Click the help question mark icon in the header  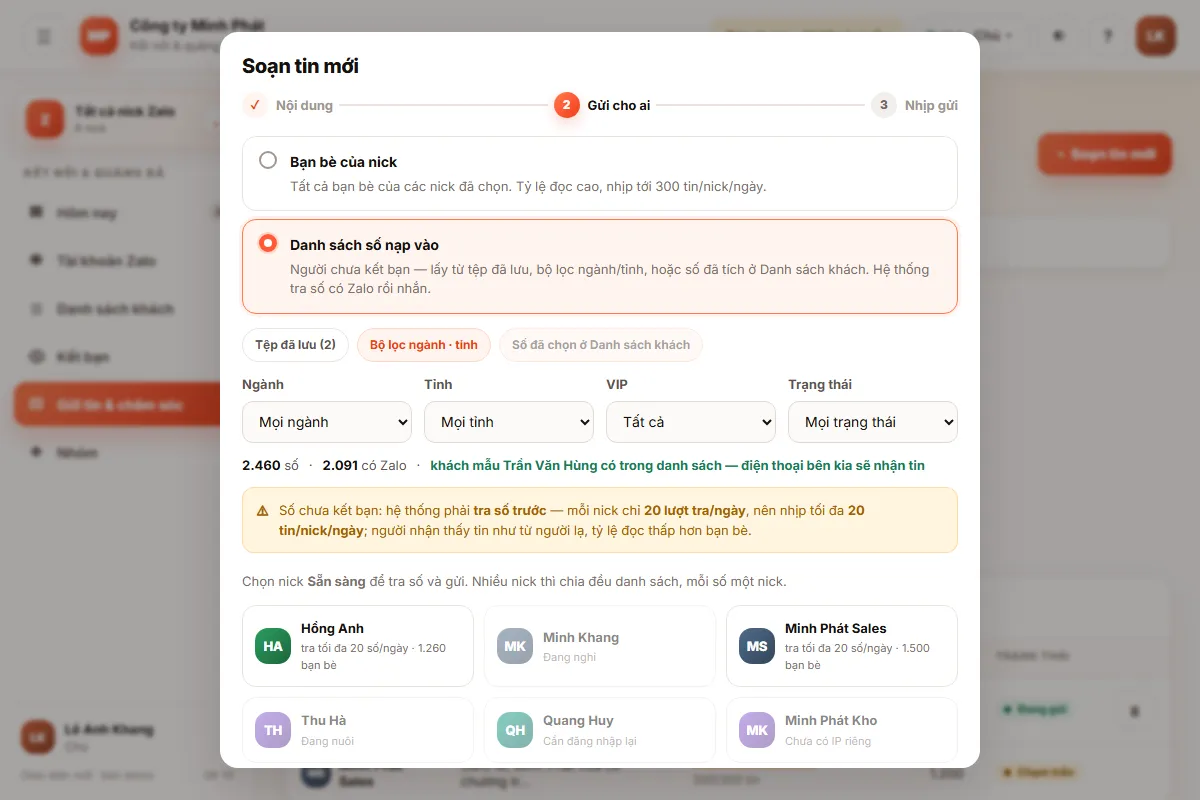click(1107, 36)
